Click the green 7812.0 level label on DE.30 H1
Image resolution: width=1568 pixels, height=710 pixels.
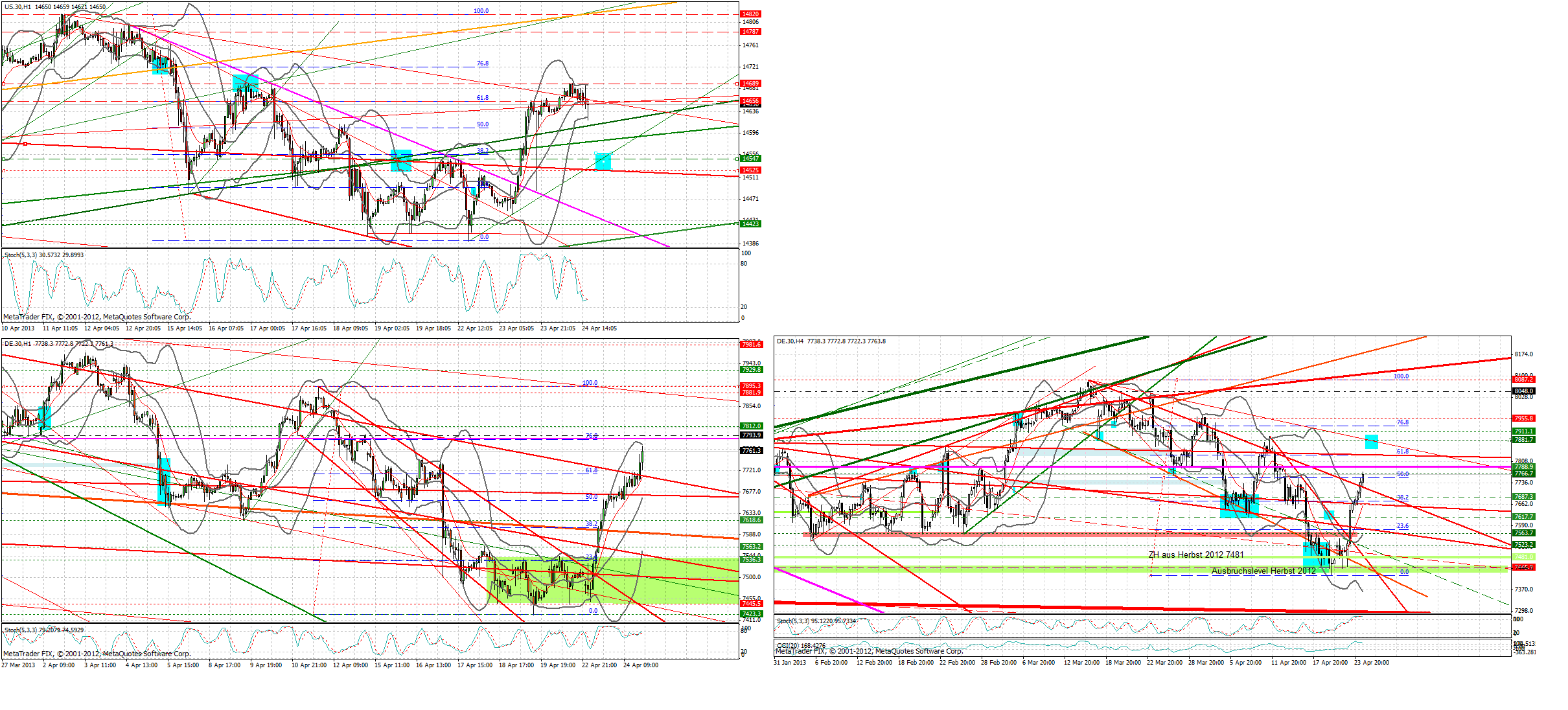(x=751, y=426)
